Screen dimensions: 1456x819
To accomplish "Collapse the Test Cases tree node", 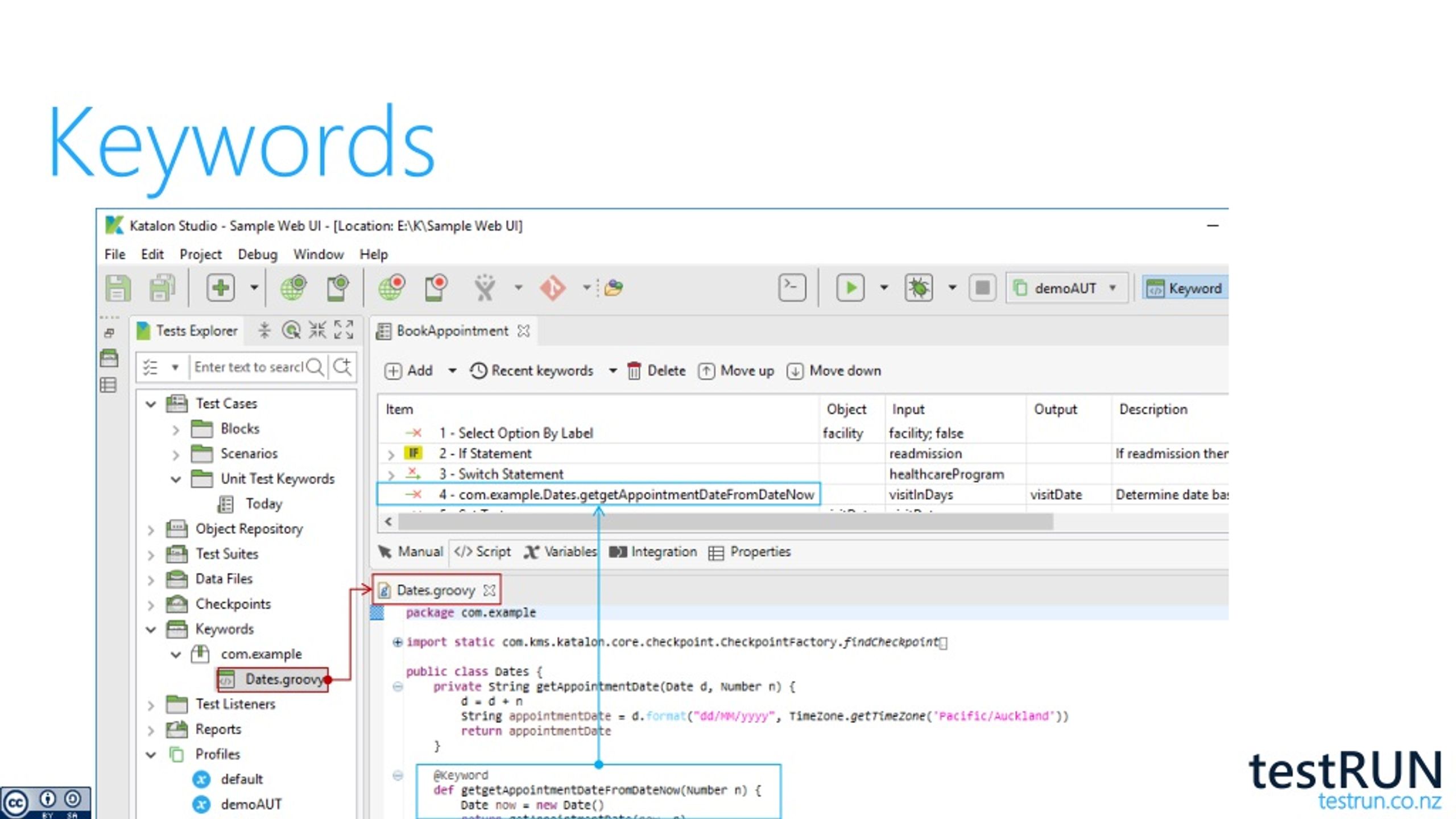I will (151, 404).
